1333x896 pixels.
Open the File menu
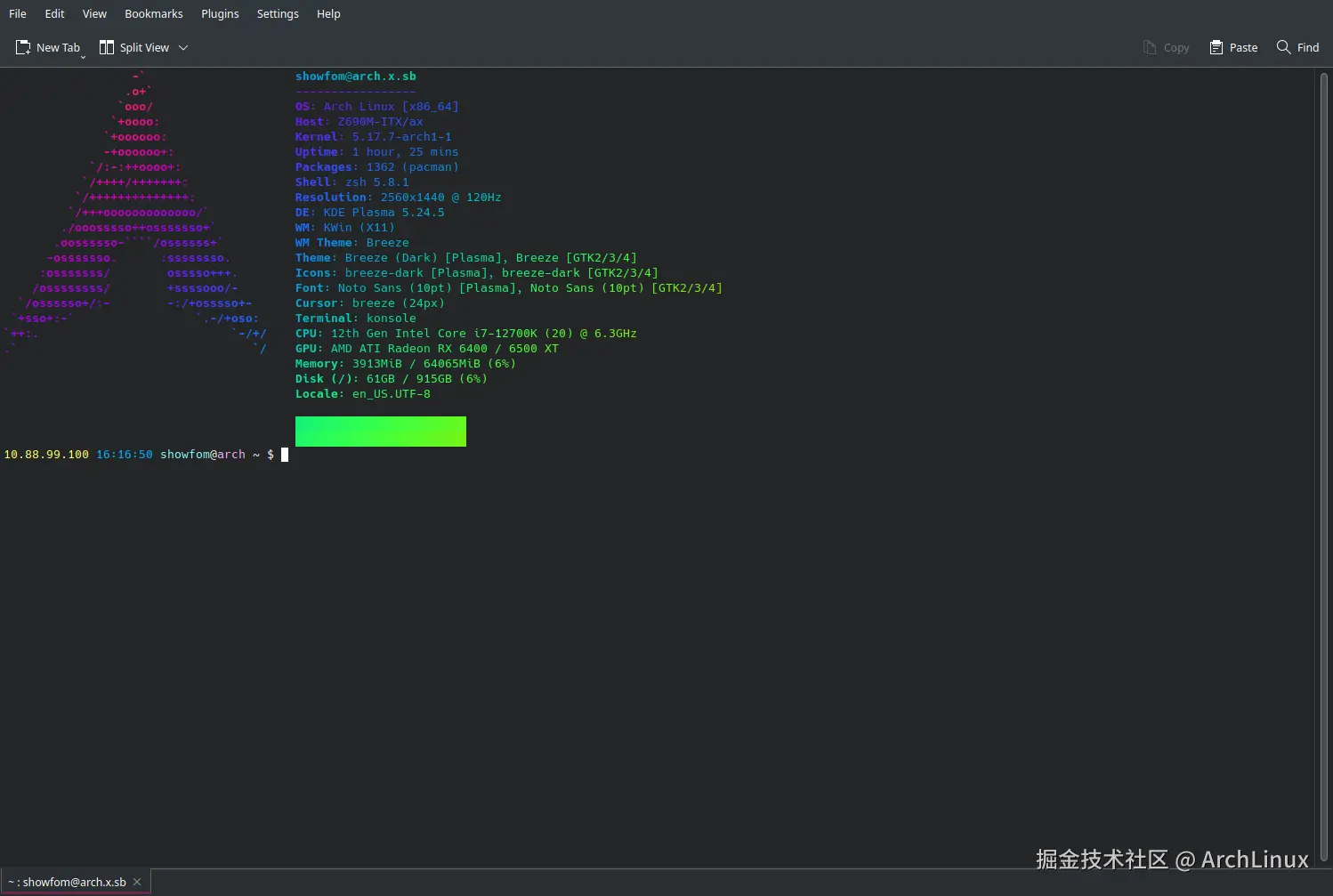click(x=18, y=13)
